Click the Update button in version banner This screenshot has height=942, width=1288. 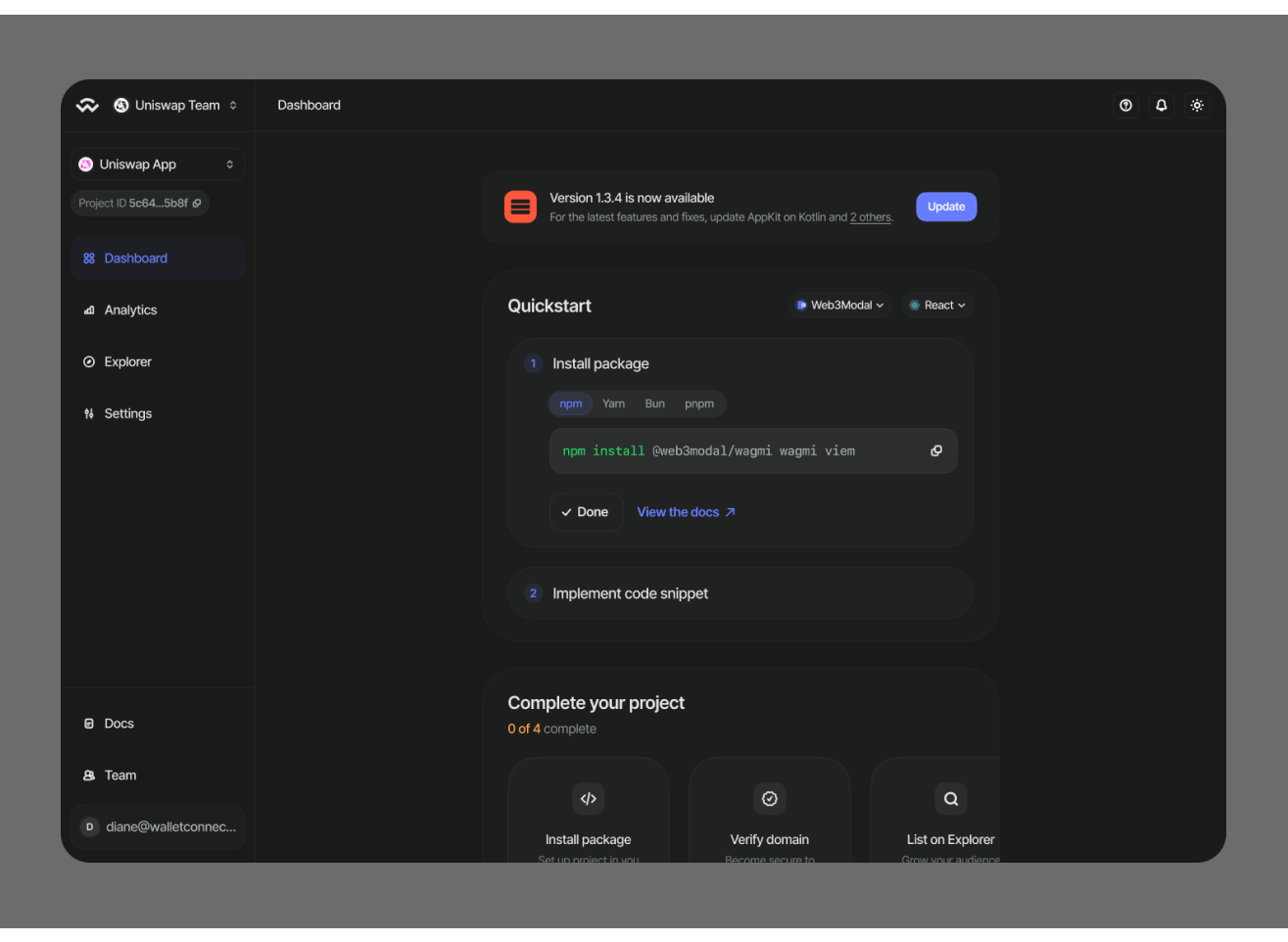945,207
